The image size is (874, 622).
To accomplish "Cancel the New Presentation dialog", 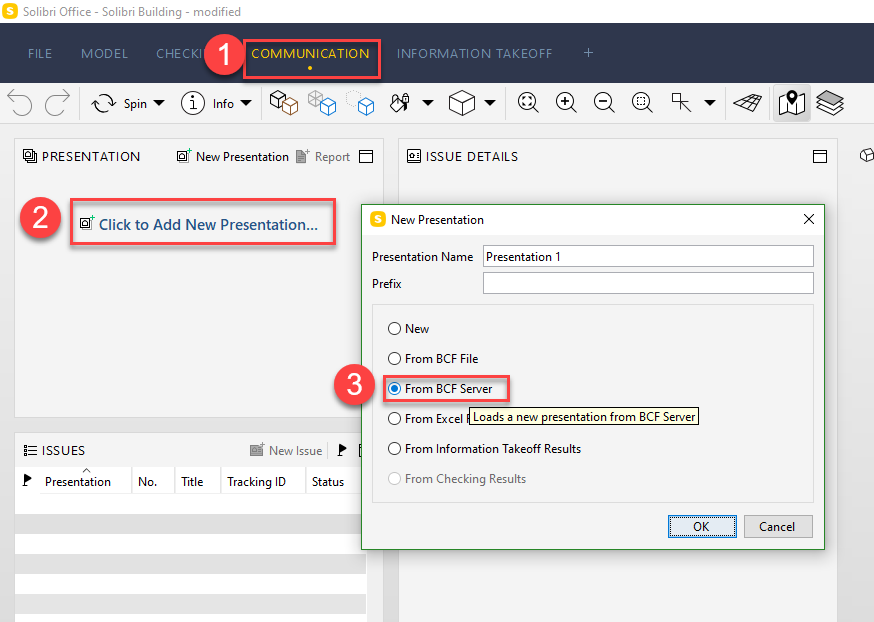I will tap(778, 527).
